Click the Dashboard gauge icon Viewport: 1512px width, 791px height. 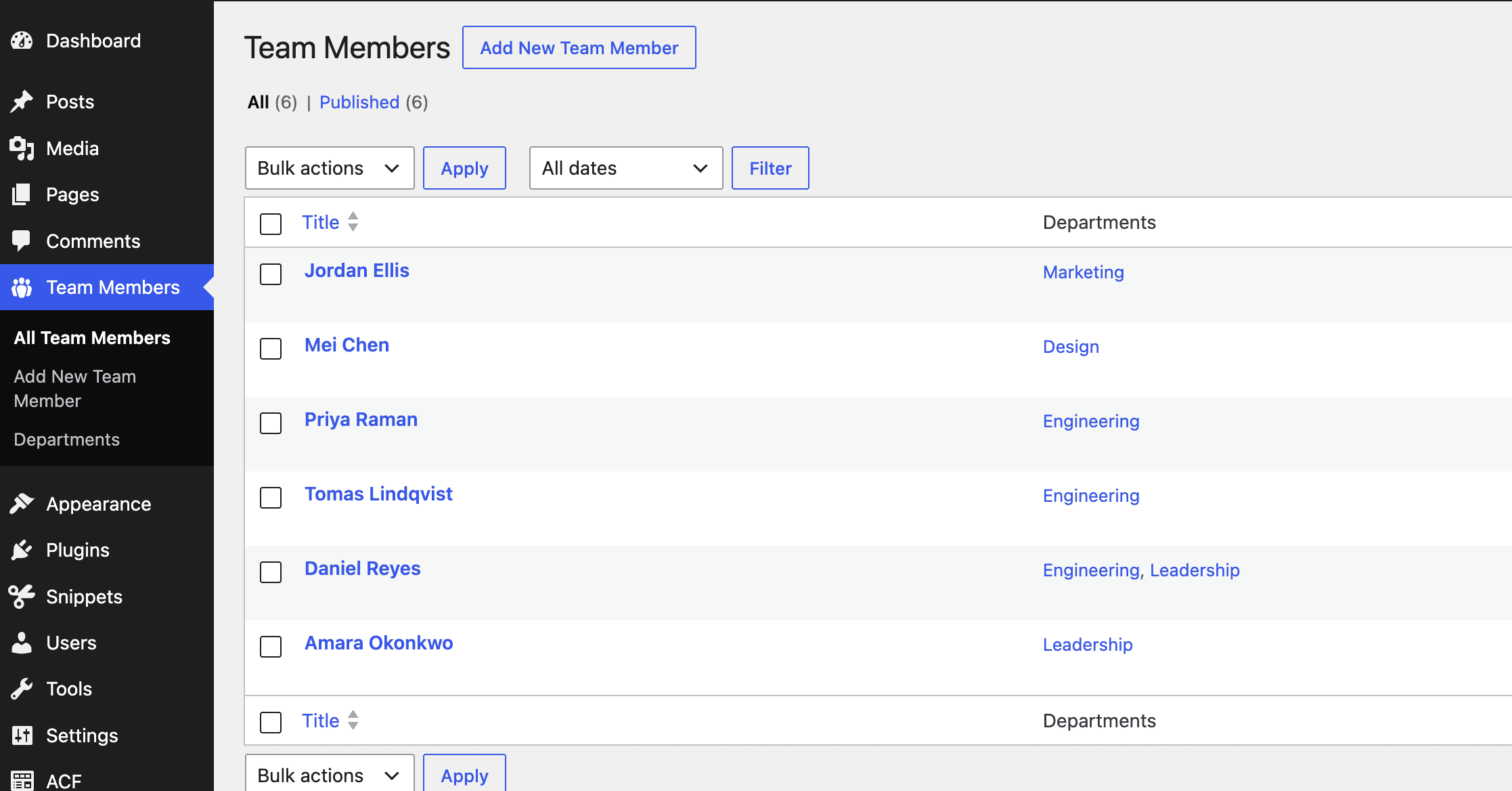[x=22, y=41]
